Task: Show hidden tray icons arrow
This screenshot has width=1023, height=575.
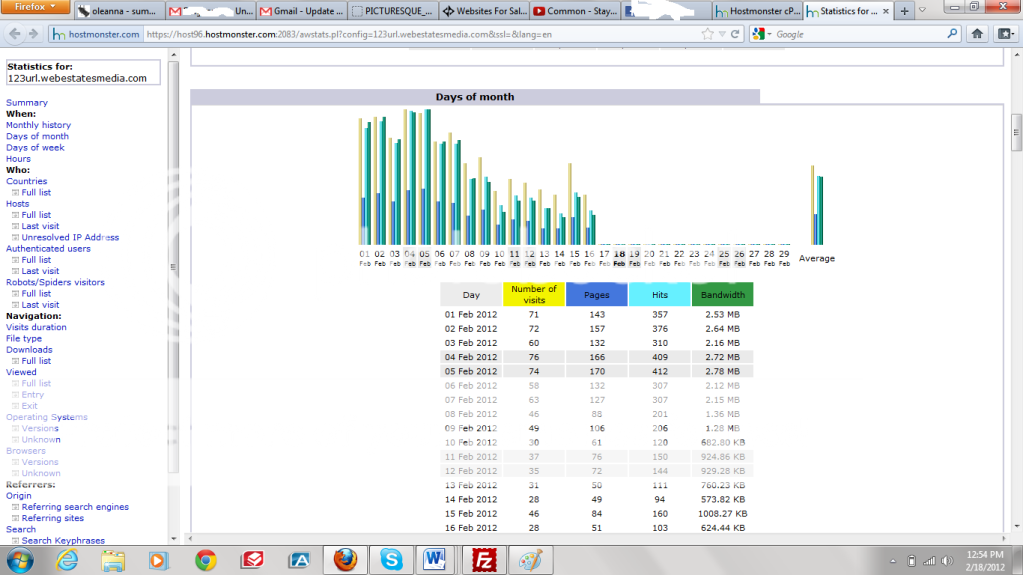Action: pos(893,561)
